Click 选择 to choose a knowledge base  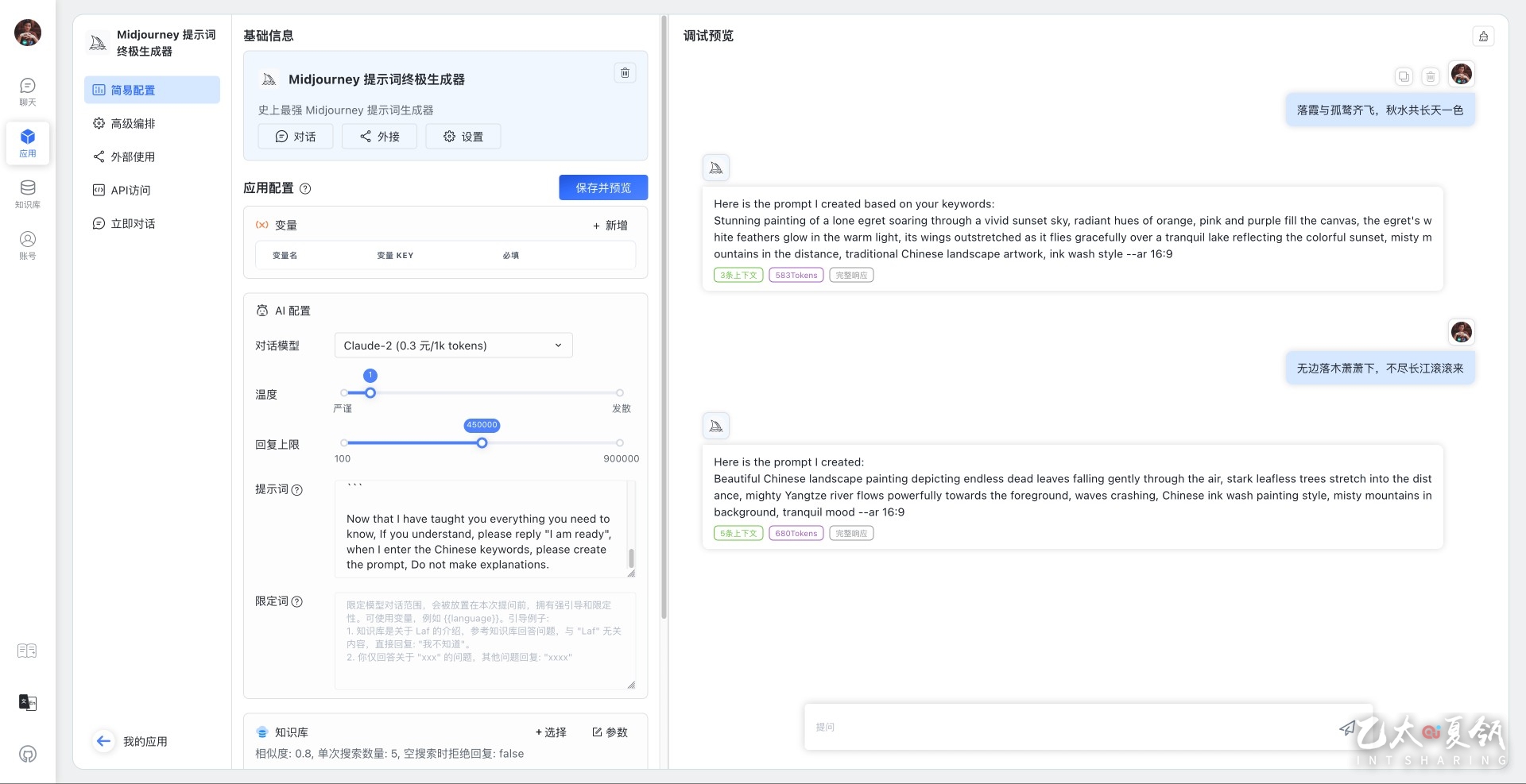click(x=551, y=732)
